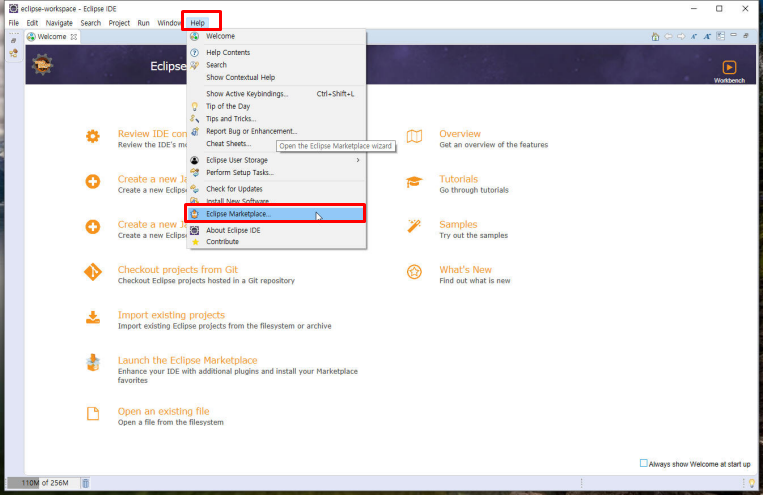This screenshot has height=495, width=763.
Task: Click the Import projects download icon
Action: [92, 317]
